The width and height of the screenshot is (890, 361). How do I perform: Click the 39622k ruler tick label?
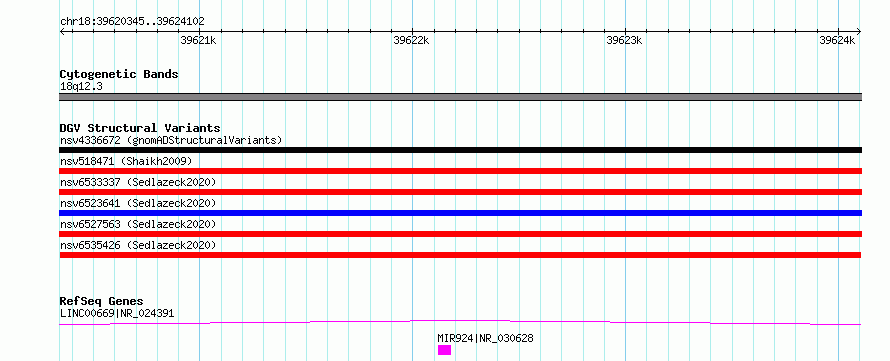tap(411, 40)
